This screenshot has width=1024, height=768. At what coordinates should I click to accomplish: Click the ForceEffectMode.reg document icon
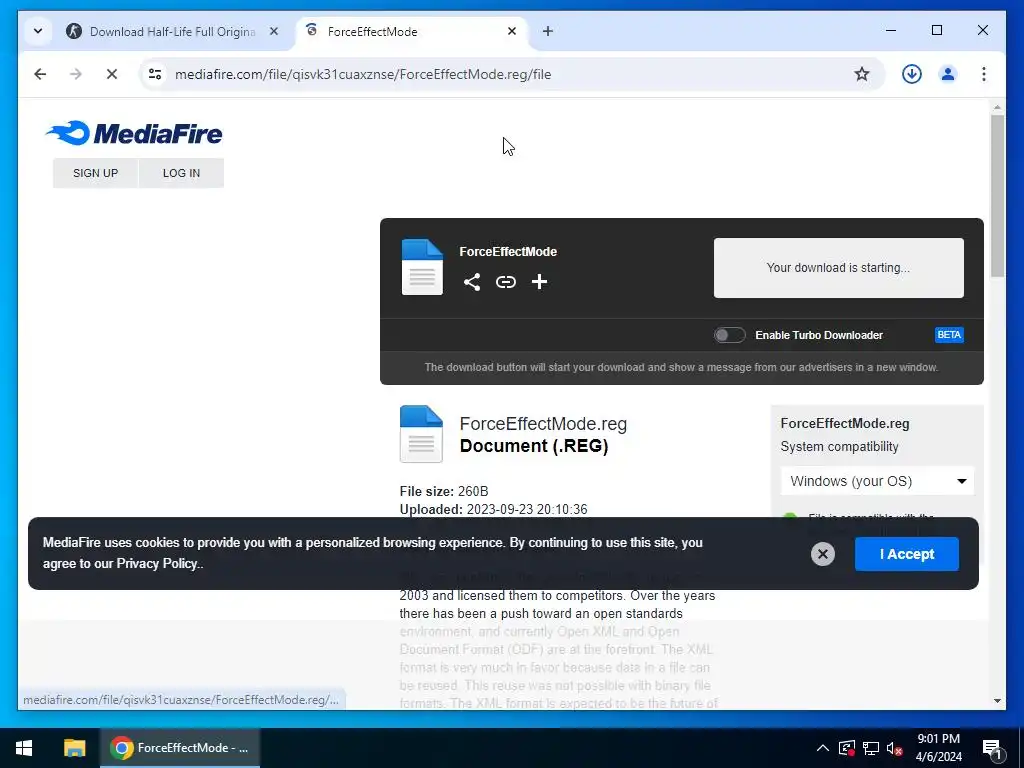tap(421, 434)
